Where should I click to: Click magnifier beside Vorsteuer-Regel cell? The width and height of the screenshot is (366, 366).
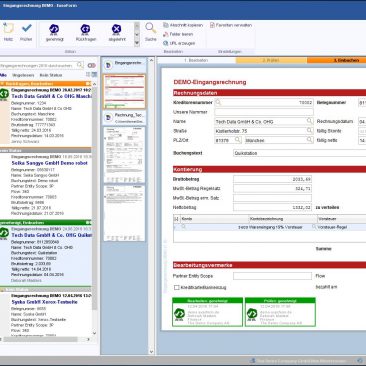pyautogui.click(x=314, y=227)
